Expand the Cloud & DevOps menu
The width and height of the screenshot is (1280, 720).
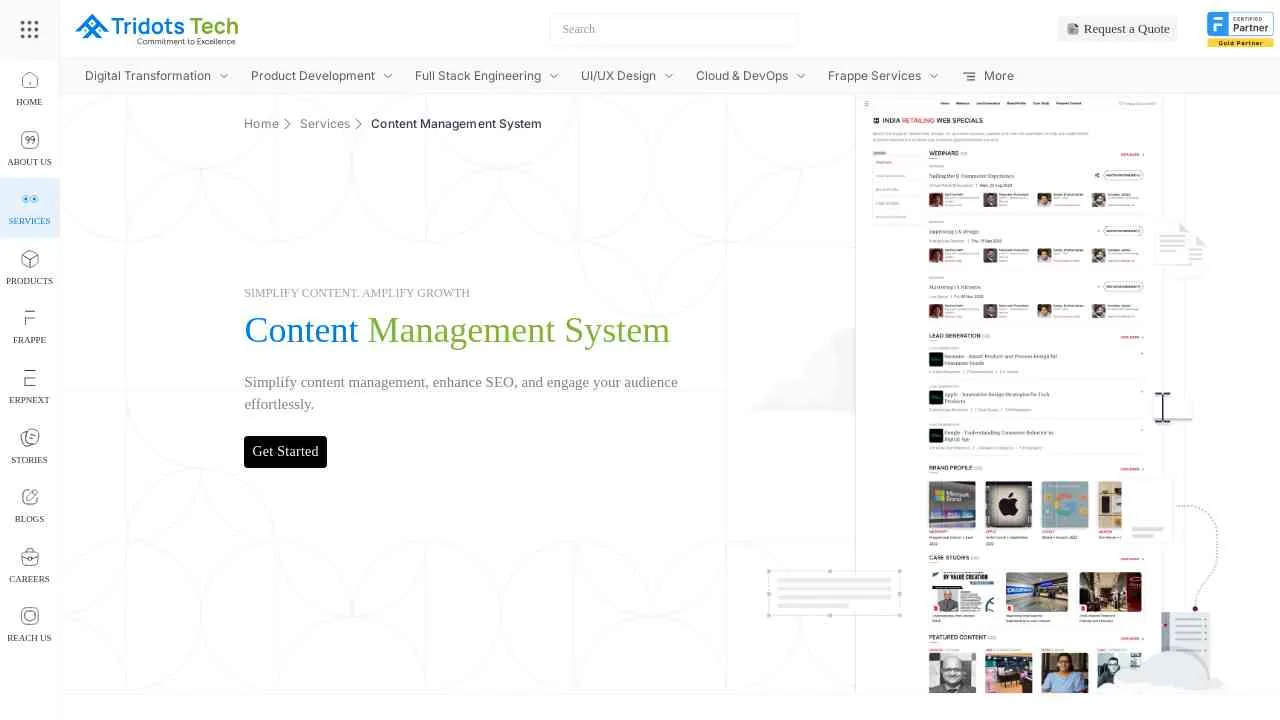click(x=751, y=76)
